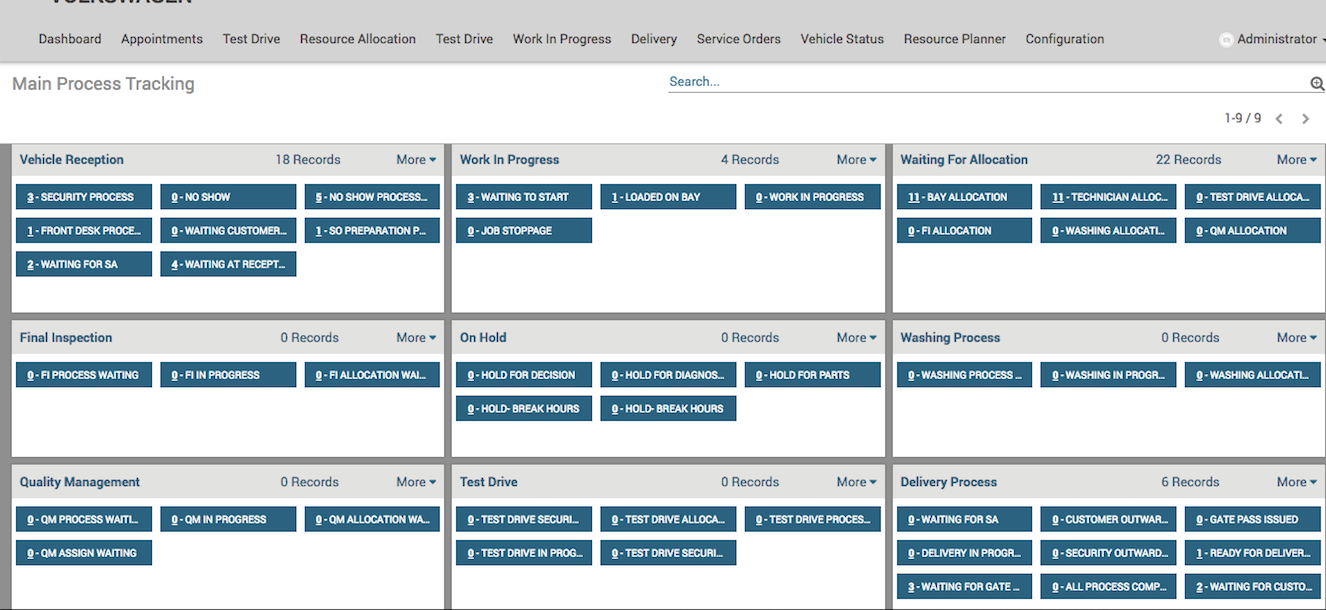Go to previous page arrow

tap(1279, 119)
